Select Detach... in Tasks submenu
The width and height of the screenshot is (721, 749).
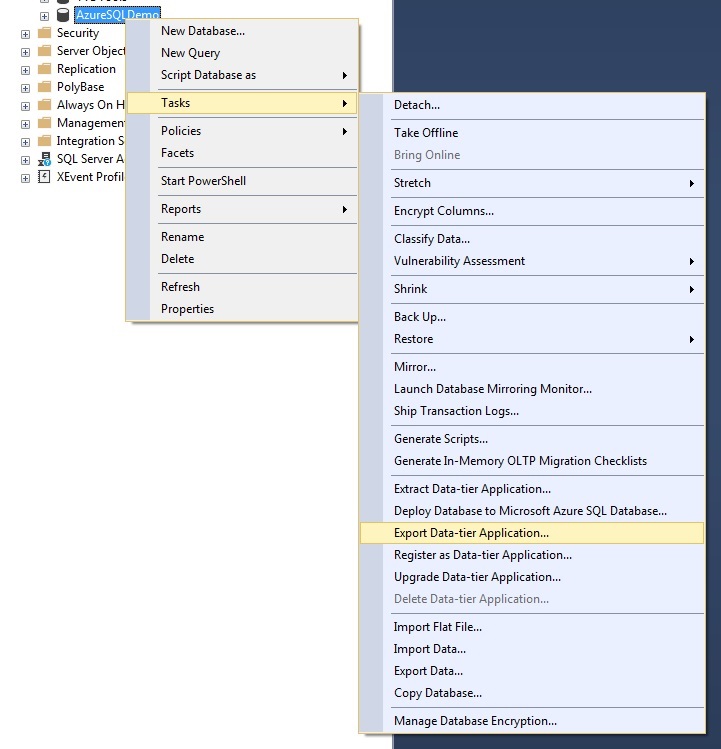click(x=532, y=105)
